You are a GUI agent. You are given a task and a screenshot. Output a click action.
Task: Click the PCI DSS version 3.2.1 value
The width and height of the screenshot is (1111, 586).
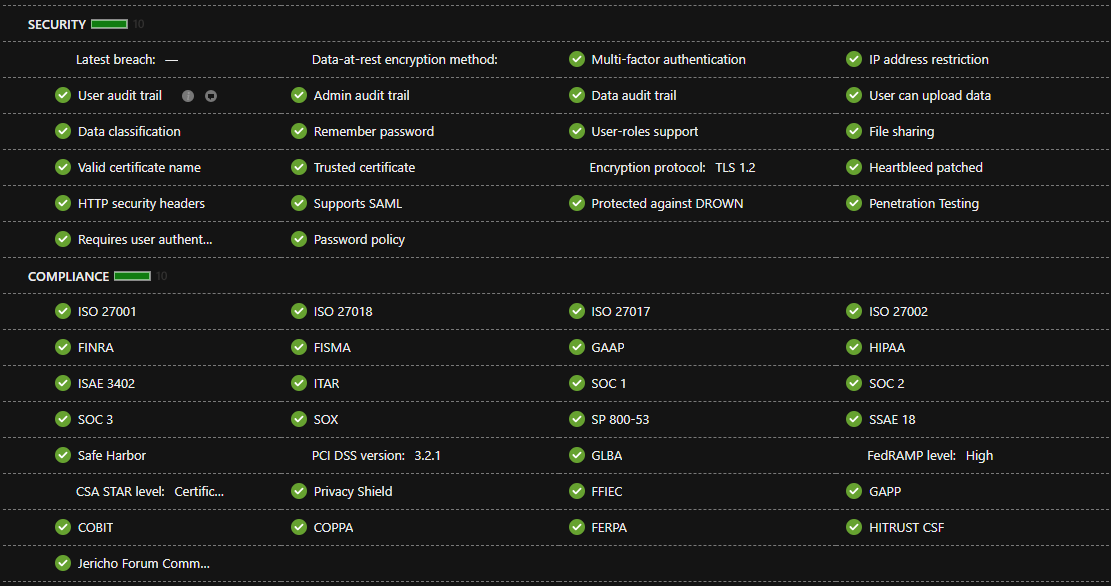tap(428, 456)
